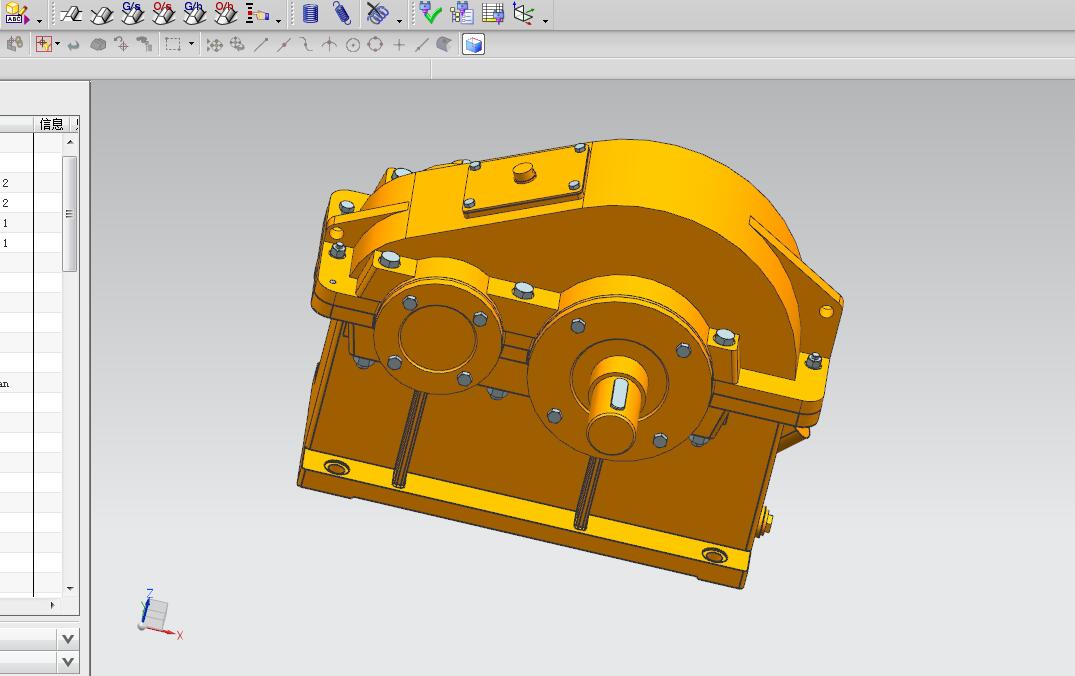1075x676 pixels.
Task: Click the blue curved return arrow icon
Action: [x=73, y=45]
